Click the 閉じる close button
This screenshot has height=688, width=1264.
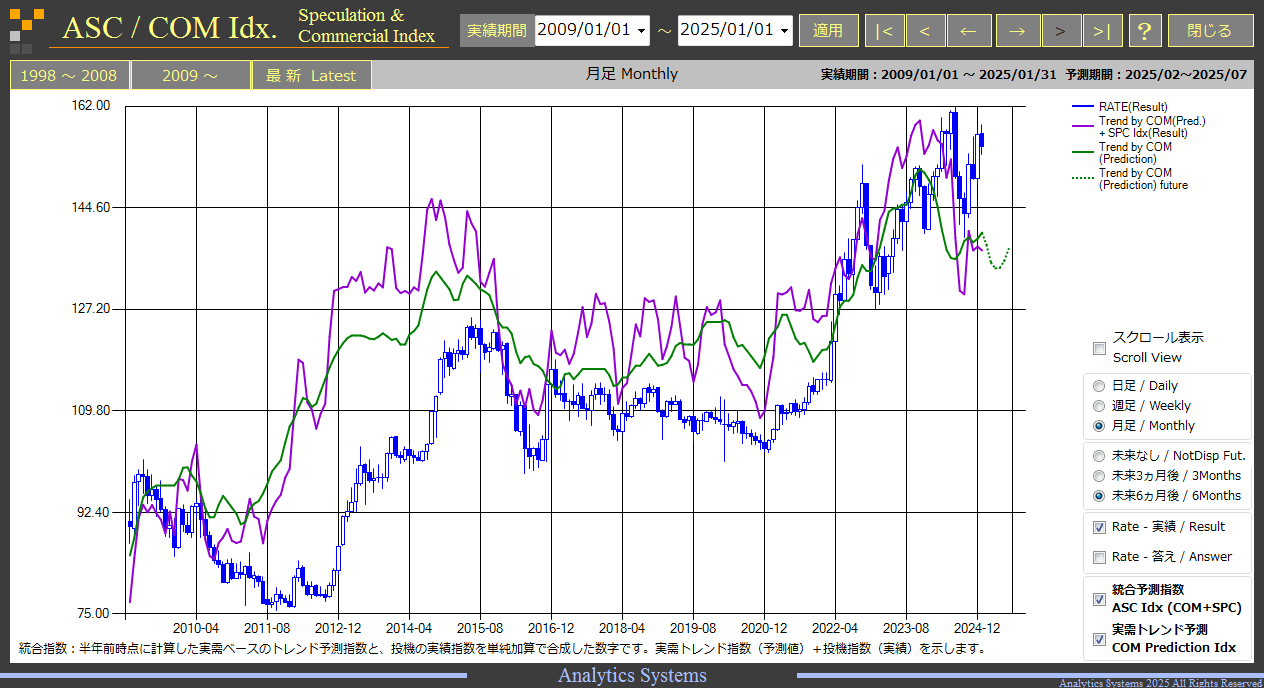[x=1210, y=31]
